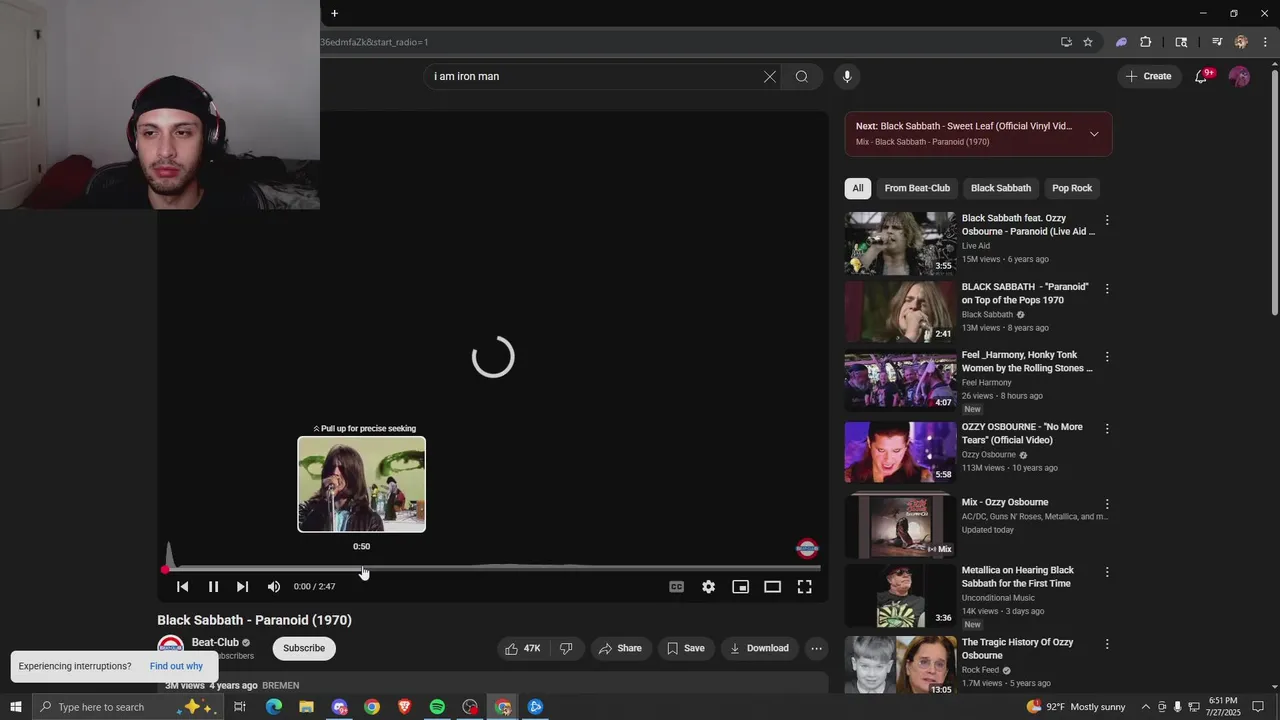Open the Create button
The image size is (1280, 720).
point(1148,76)
